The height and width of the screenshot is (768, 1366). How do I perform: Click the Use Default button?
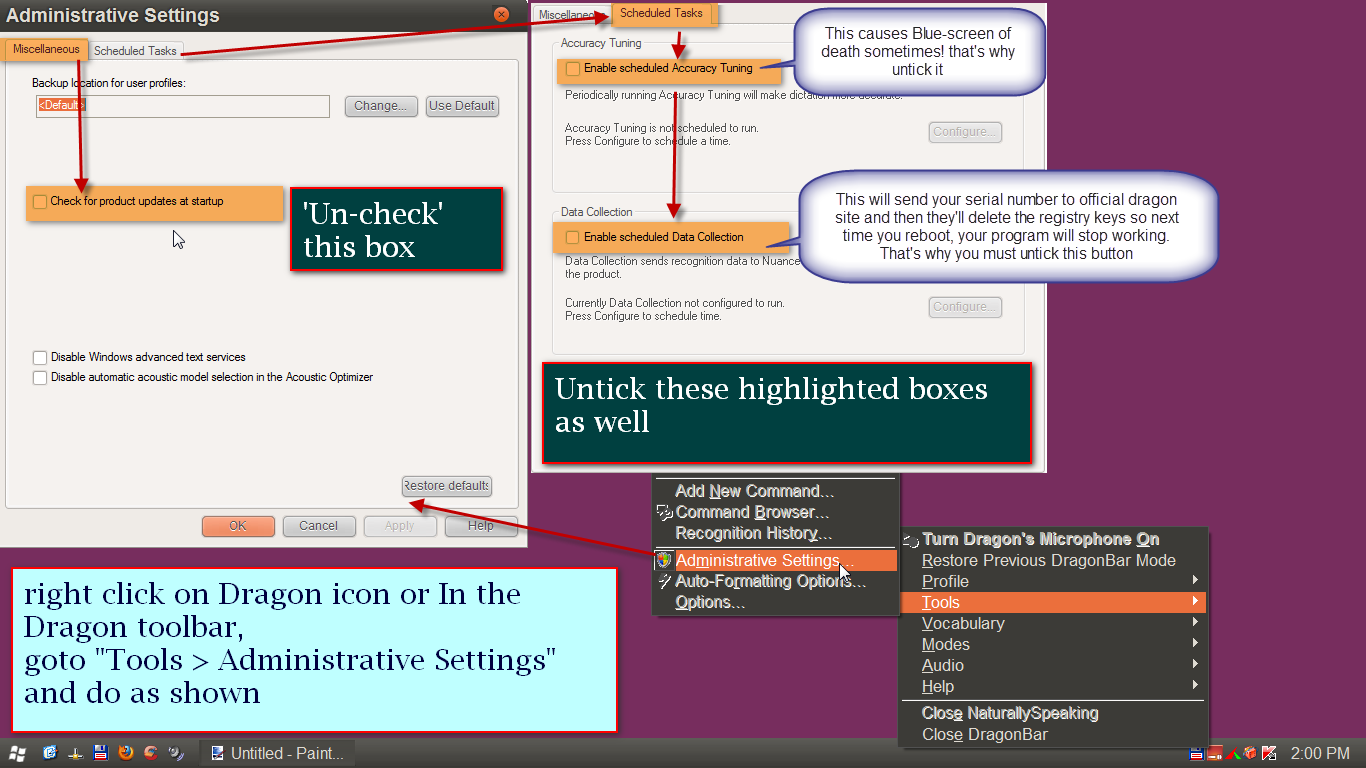[x=462, y=105]
